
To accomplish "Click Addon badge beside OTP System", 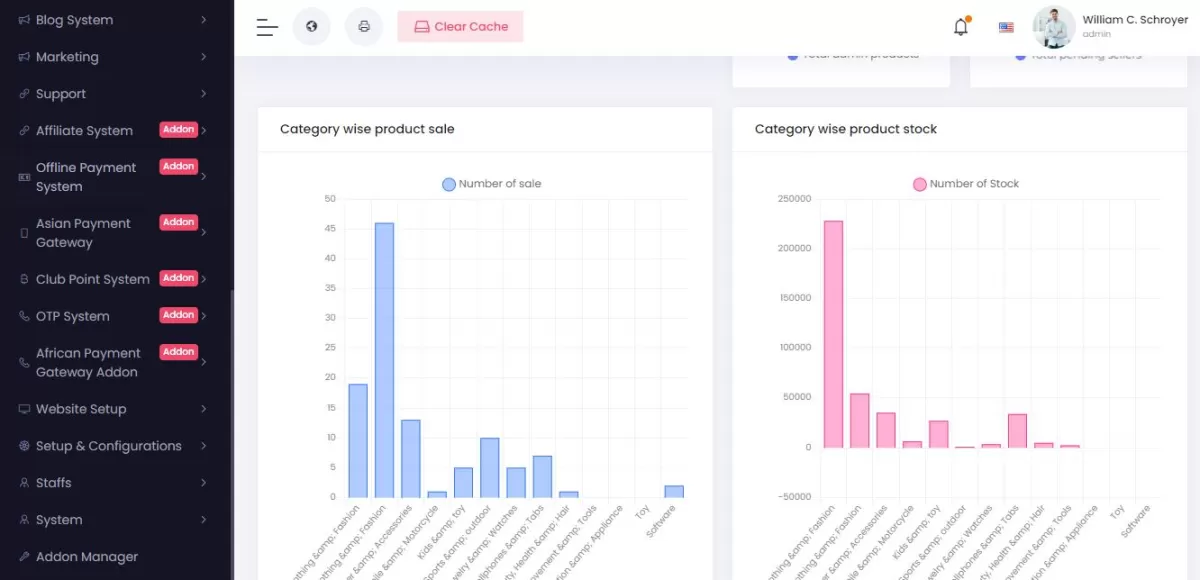I will (x=178, y=315).
